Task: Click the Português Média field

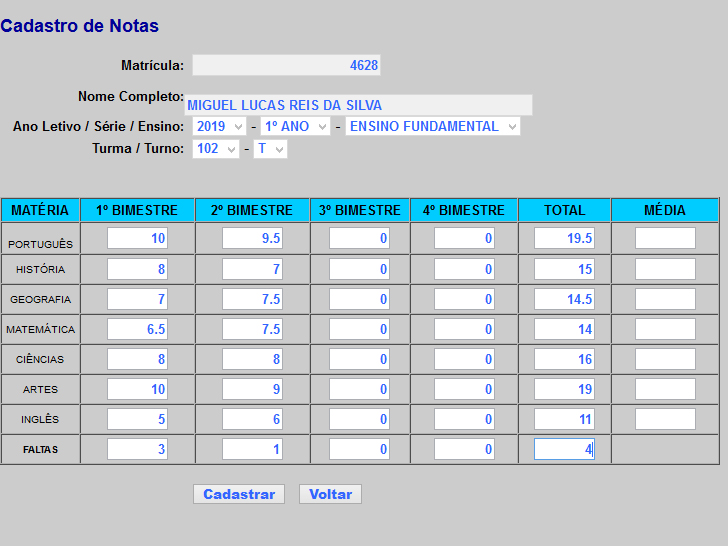Action: coord(665,239)
